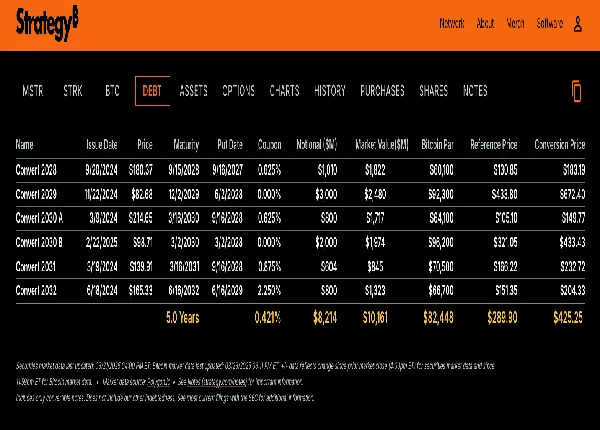Select the Convert 2028 row name
The width and height of the screenshot is (600, 430).
(36, 170)
